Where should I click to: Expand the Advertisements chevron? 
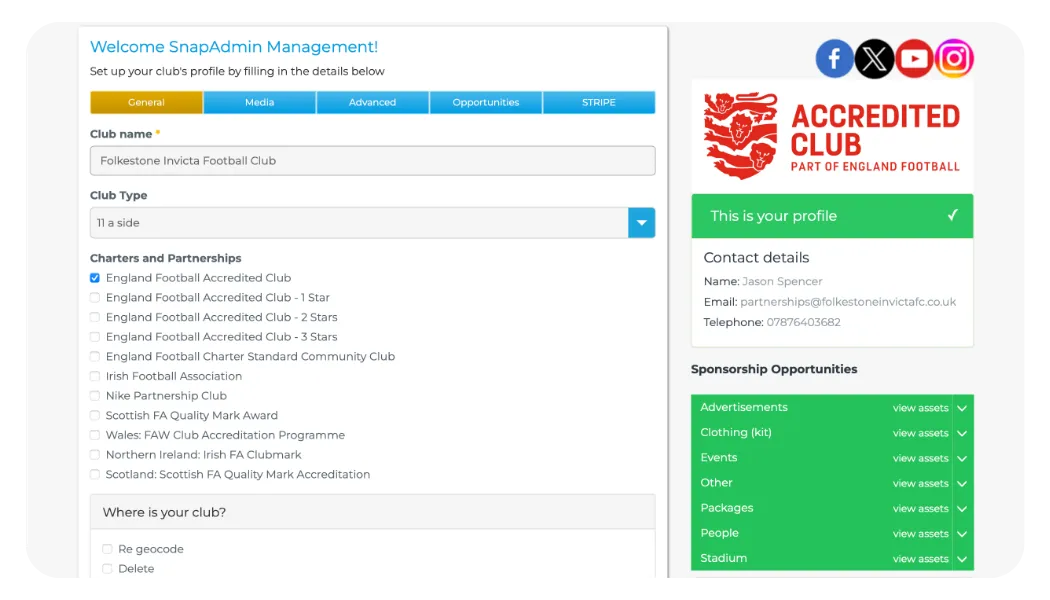(x=962, y=408)
